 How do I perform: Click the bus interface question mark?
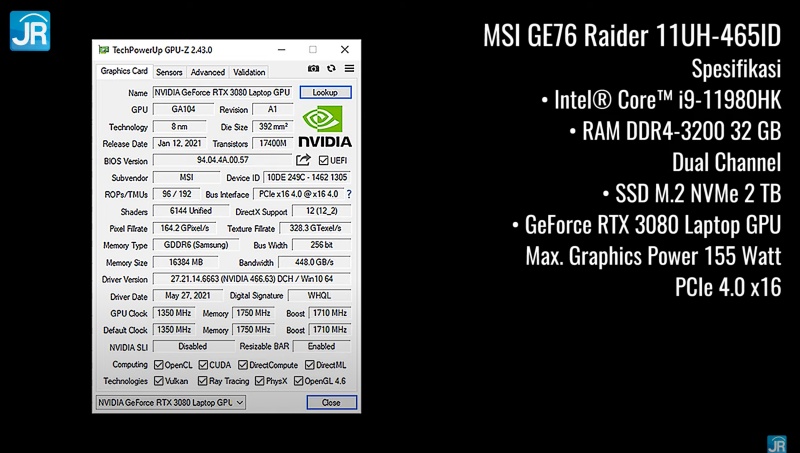point(349,194)
